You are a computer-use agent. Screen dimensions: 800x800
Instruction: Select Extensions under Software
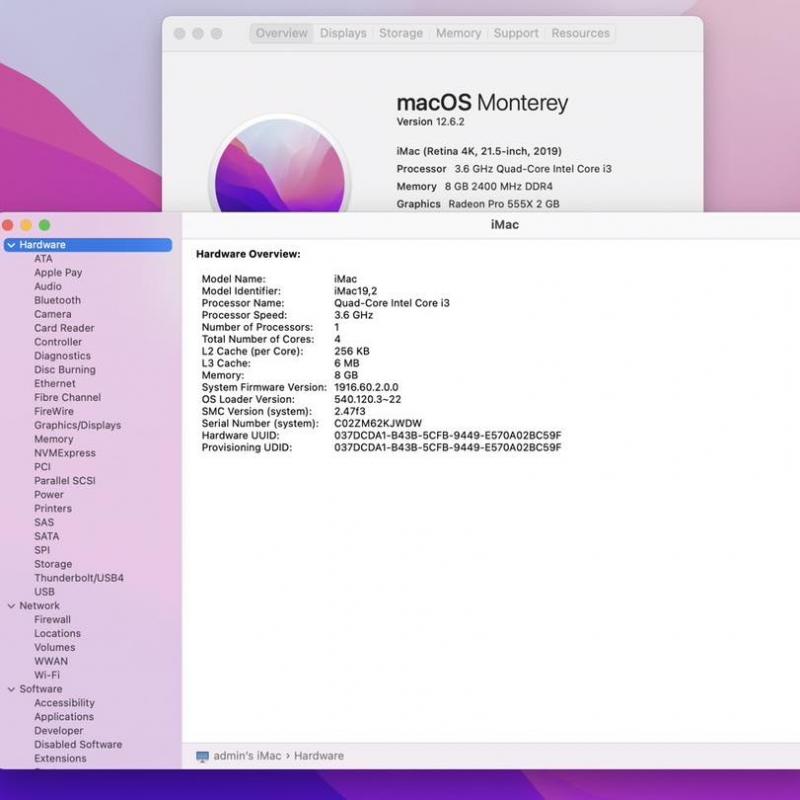point(60,758)
